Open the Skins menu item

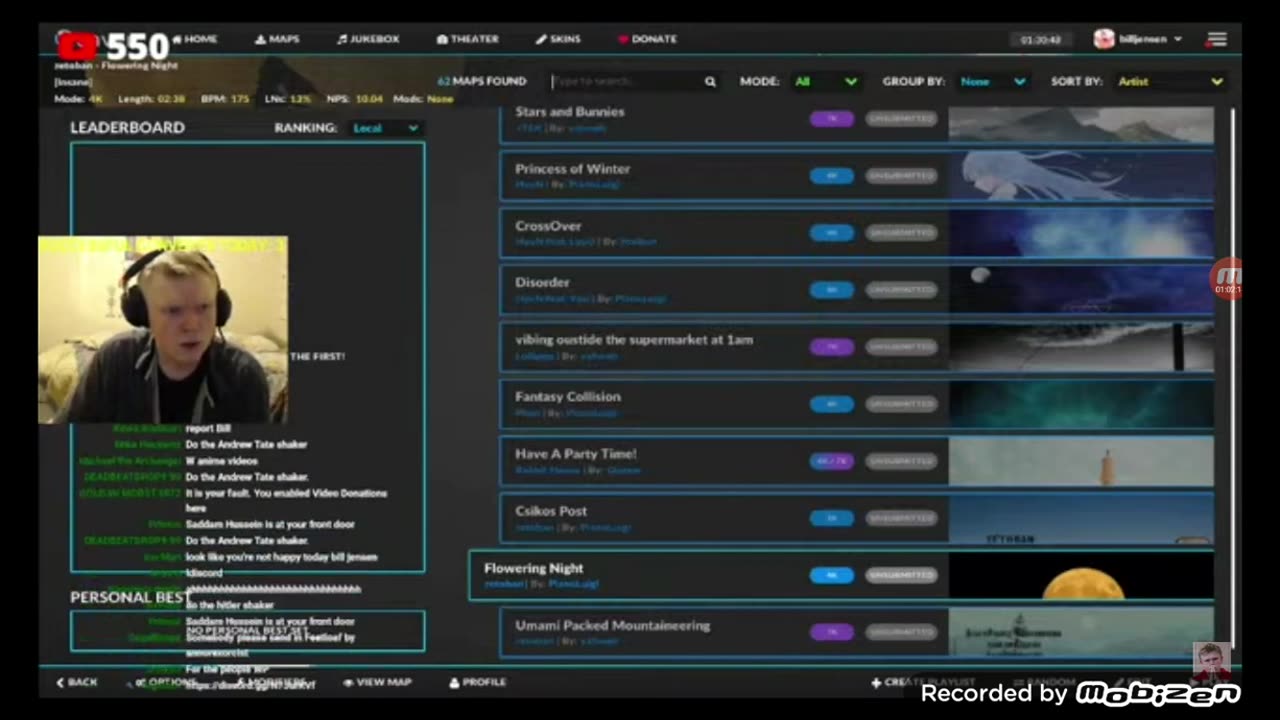[x=557, y=39]
